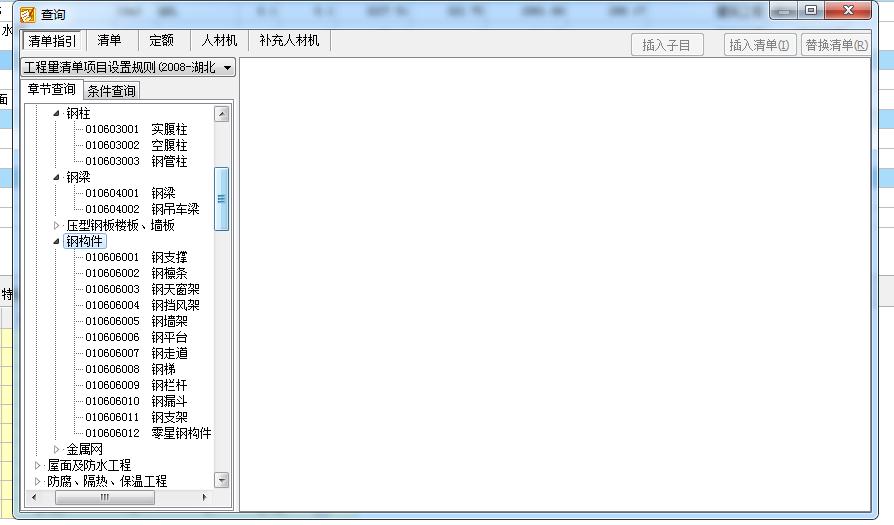Click the 替换清单(R) button
894x525 pixels.
coord(836,45)
